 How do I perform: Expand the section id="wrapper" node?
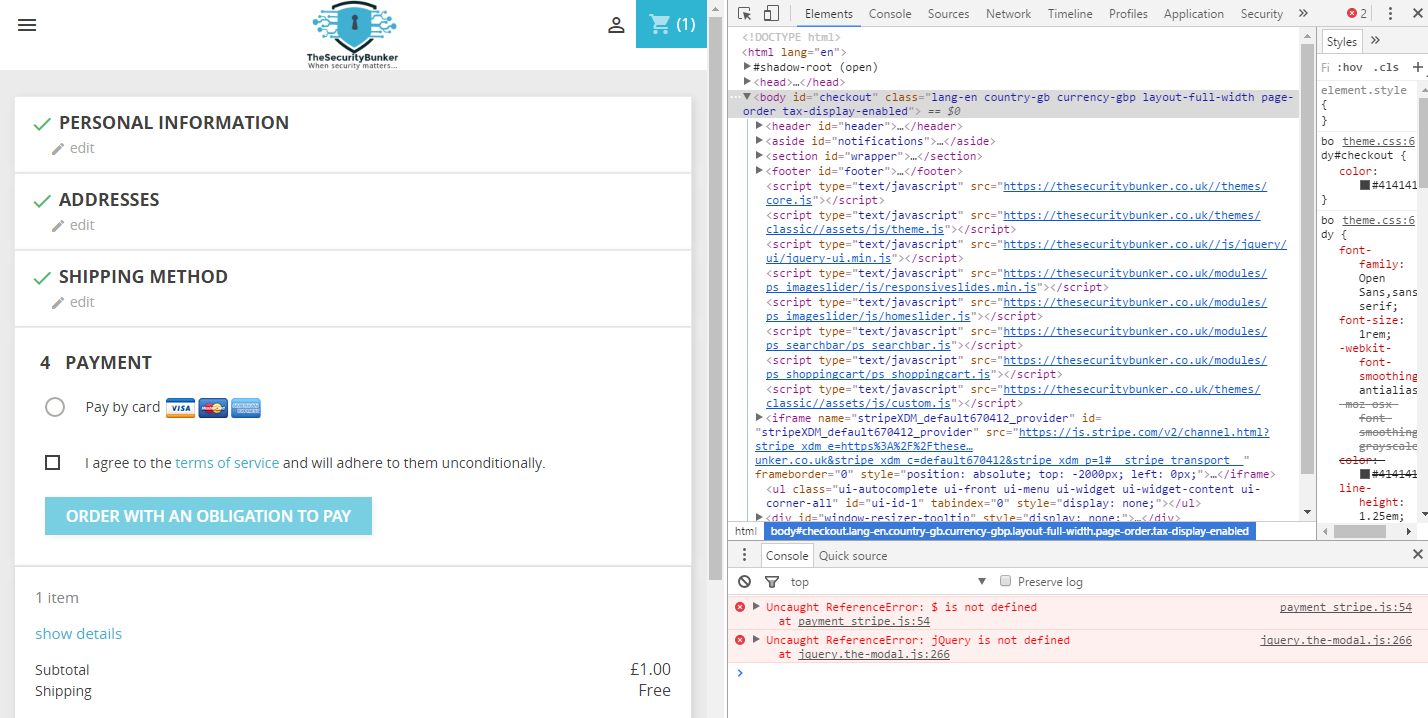(760, 156)
